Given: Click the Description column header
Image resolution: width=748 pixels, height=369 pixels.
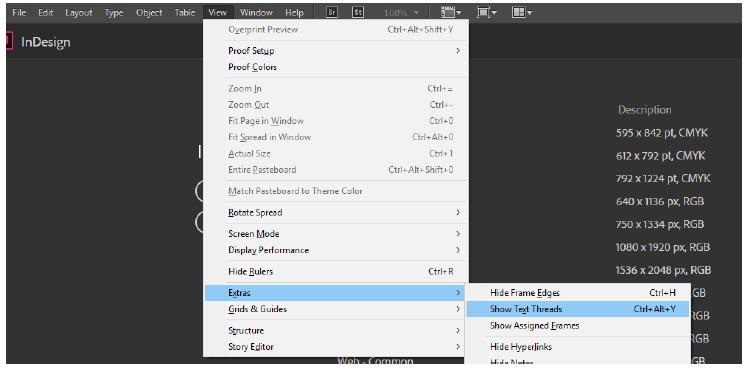Looking at the screenshot, I should point(644,110).
